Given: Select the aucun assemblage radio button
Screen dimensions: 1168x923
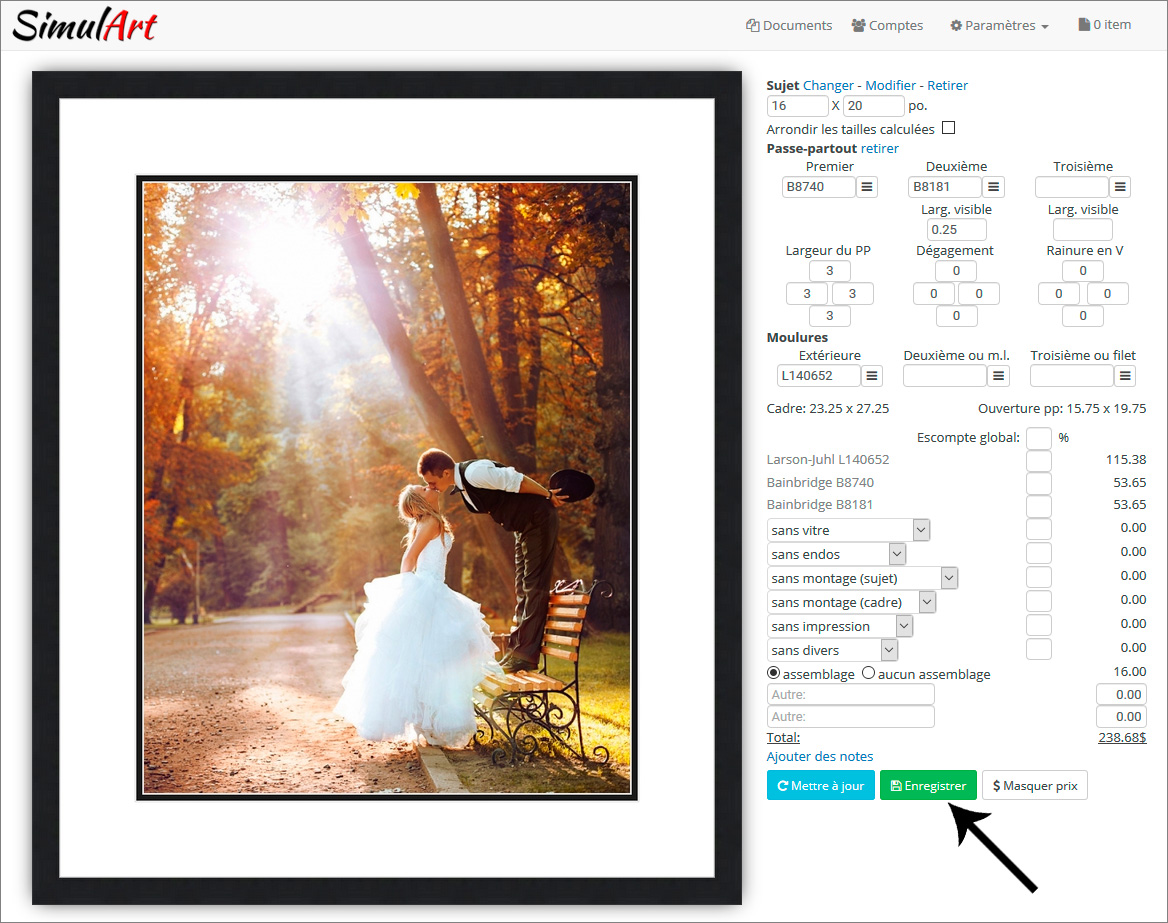Looking at the screenshot, I should click(869, 673).
